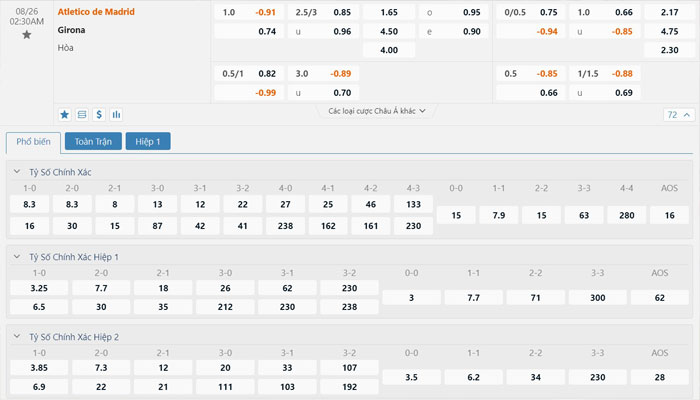This screenshot has height=400, width=700.
Task: Pick full-time away 4-1 score at 162
Action: [x=328, y=225]
